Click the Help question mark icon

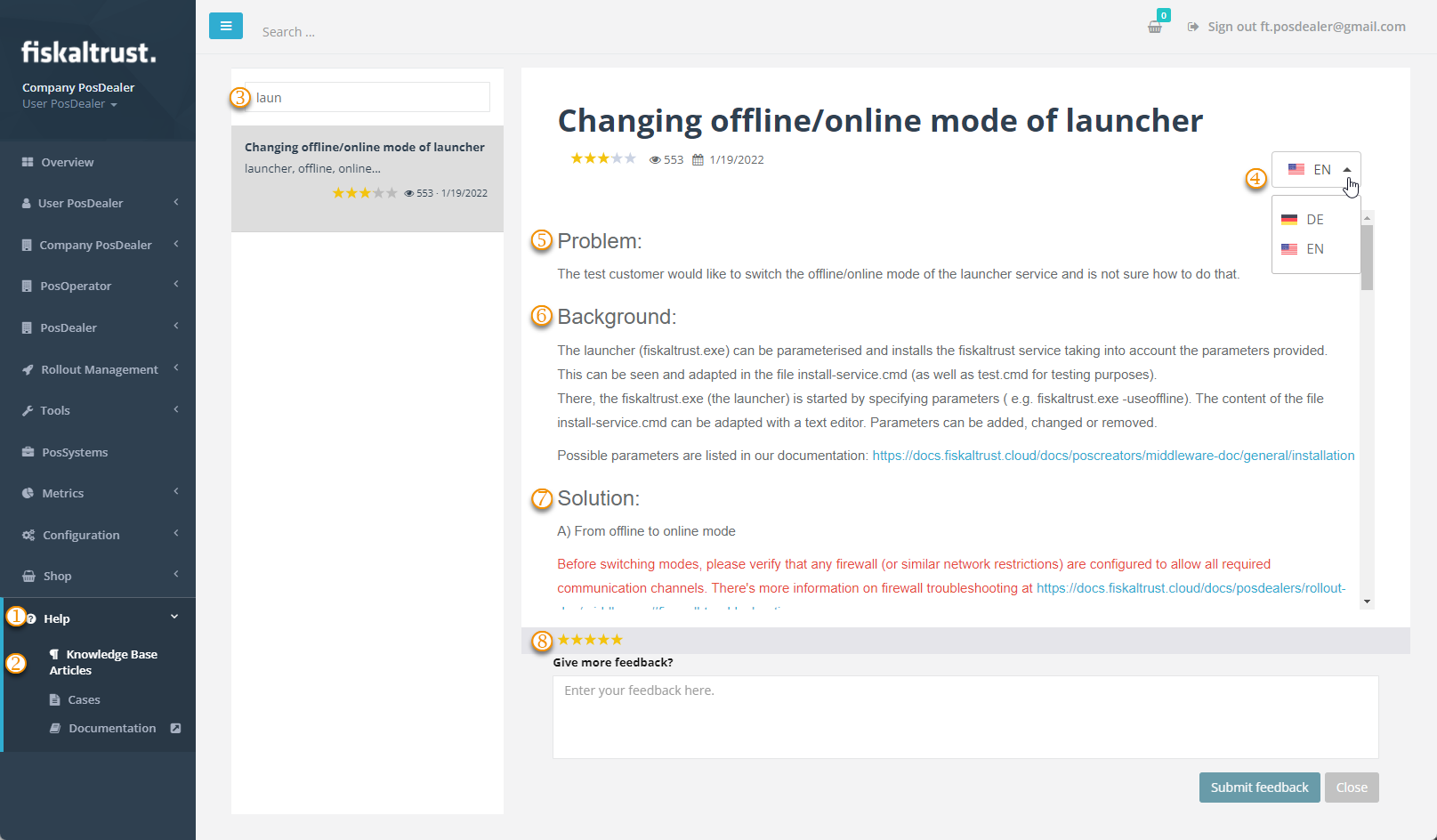coord(31,618)
